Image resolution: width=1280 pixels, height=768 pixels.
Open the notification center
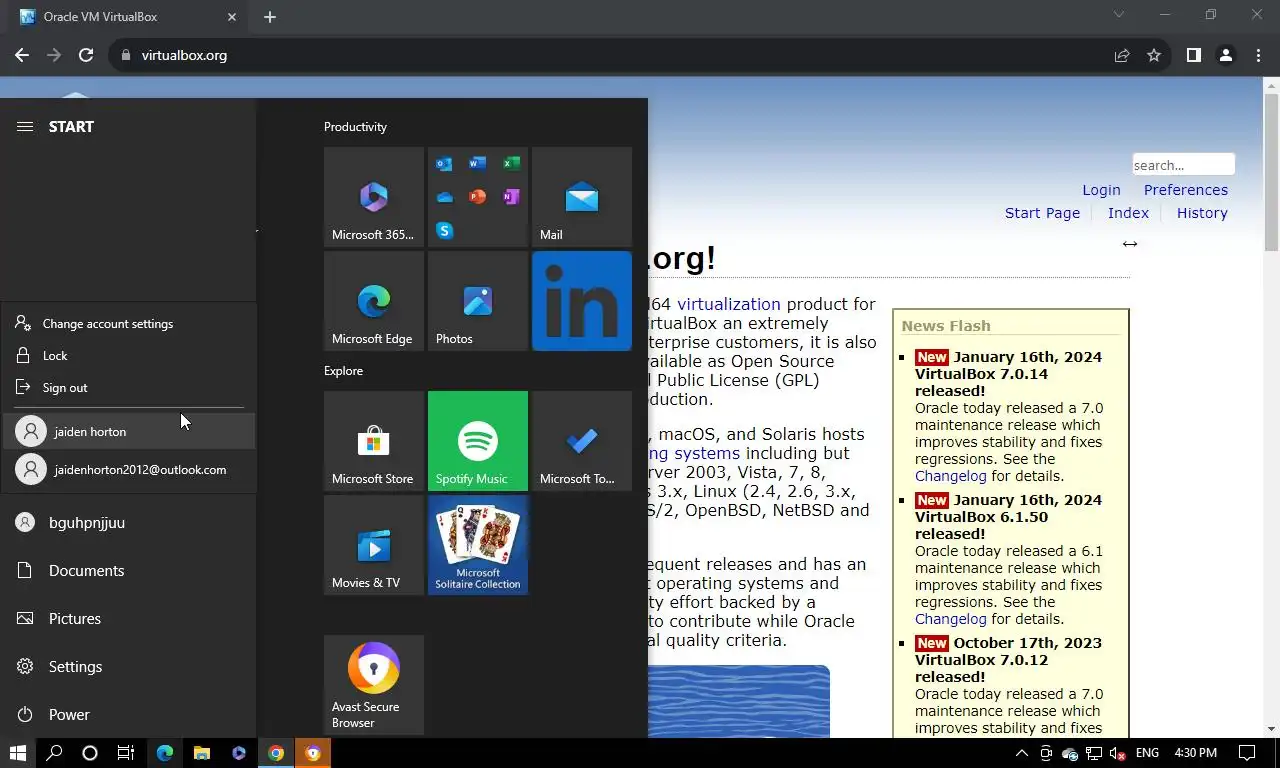tap(1247, 753)
